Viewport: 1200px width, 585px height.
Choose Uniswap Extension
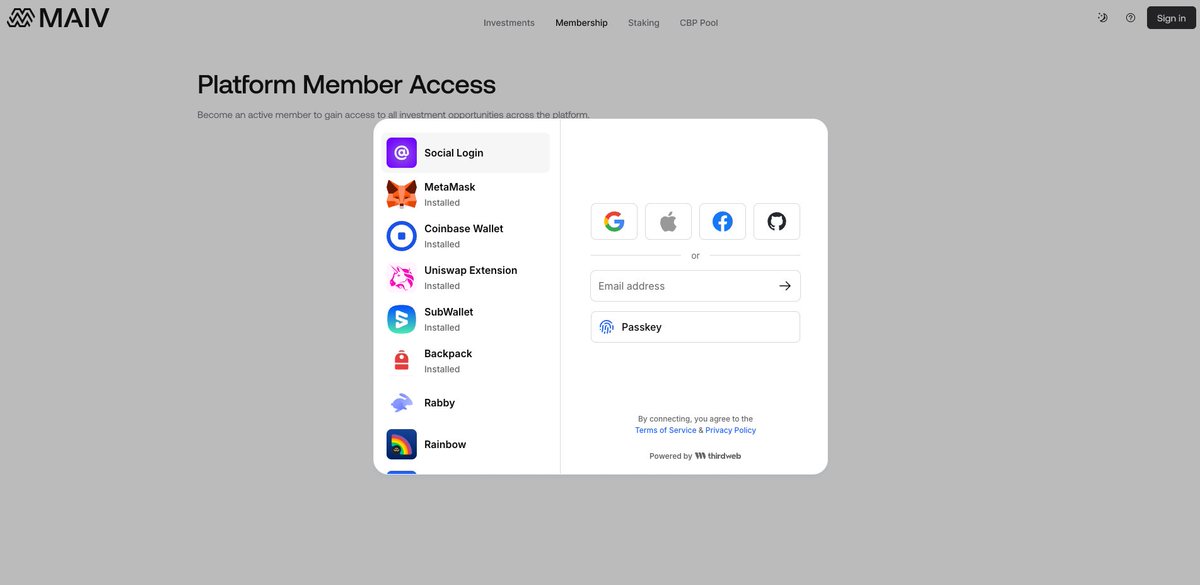pyautogui.click(x=466, y=277)
